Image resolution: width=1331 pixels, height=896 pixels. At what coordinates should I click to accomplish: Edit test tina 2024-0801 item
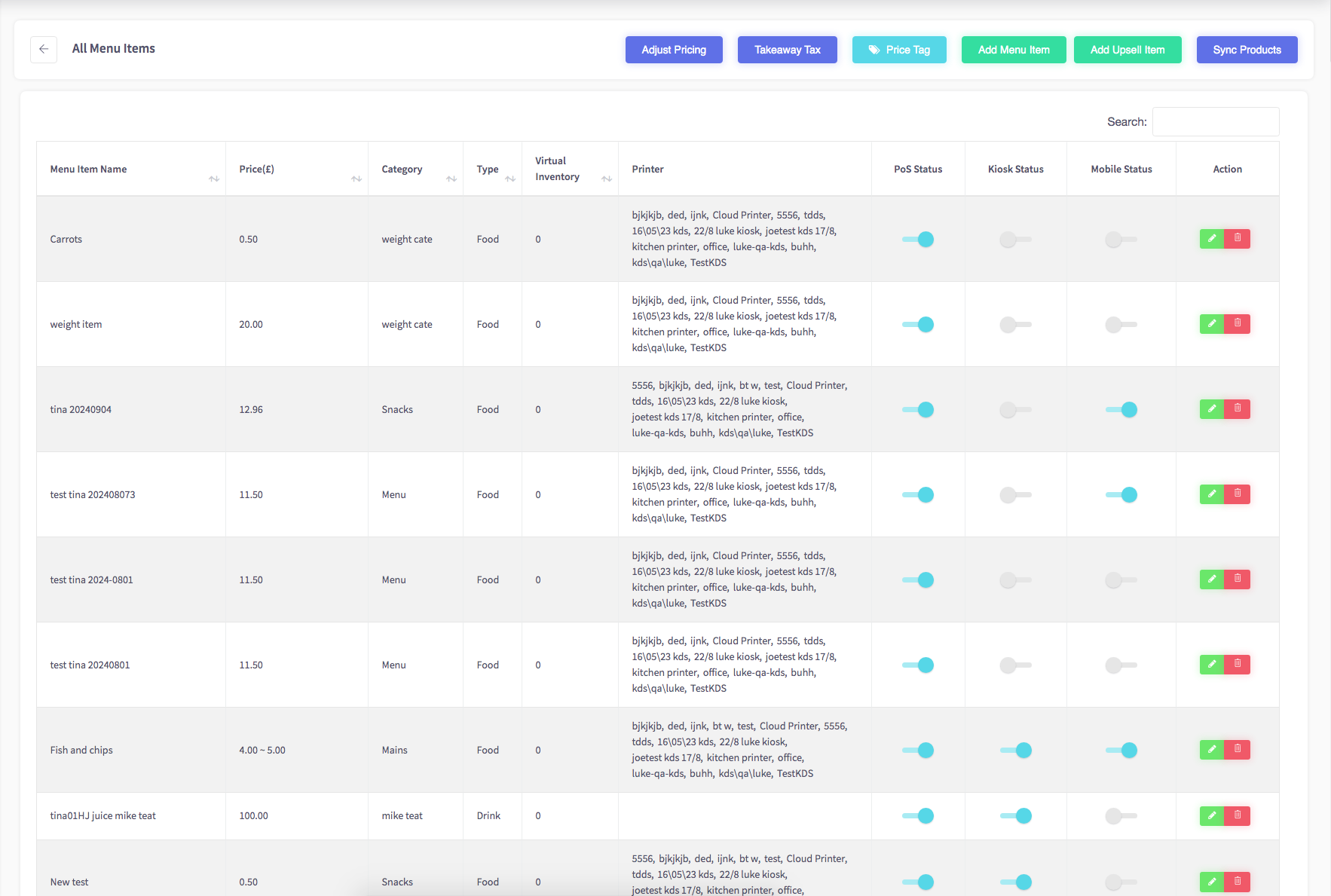pyautogui.click(x=1212, y=579)
